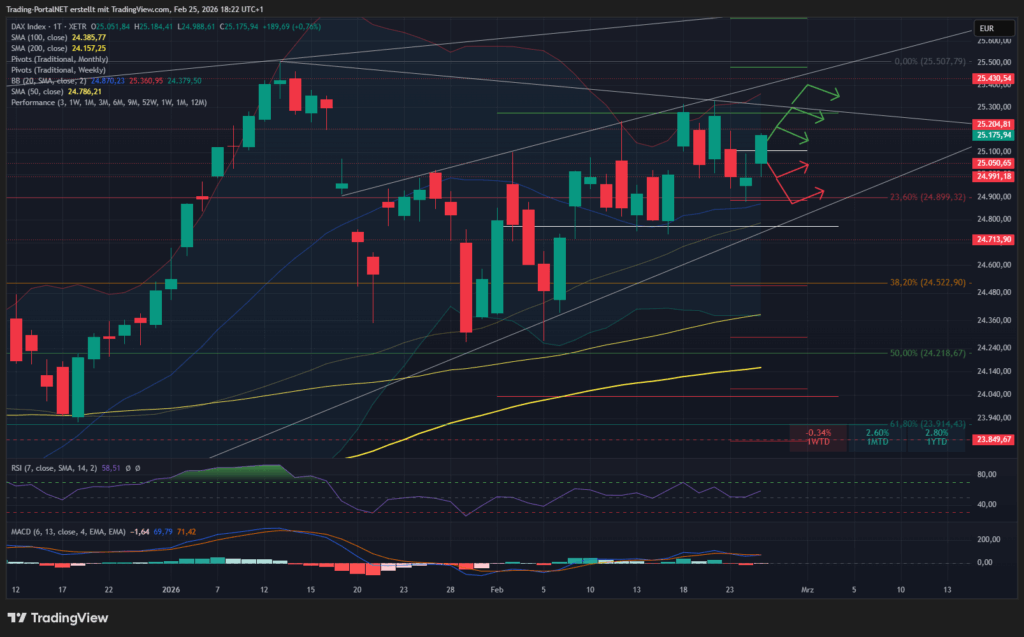The height and width of the screenshot is (637, 1024).
Task: Select the lowest red arrow drawing
Action: [806, 195]
